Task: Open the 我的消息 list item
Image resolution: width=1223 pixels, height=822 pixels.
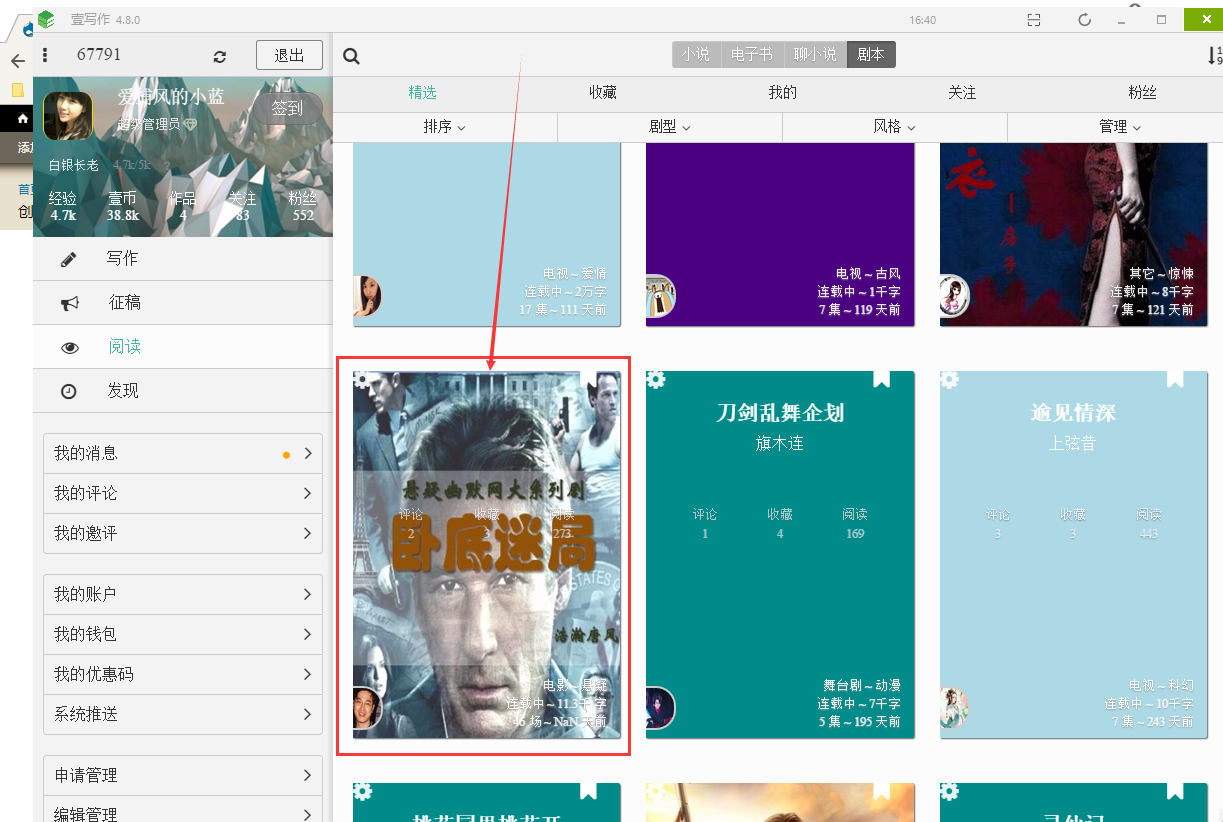Action: 183,453
